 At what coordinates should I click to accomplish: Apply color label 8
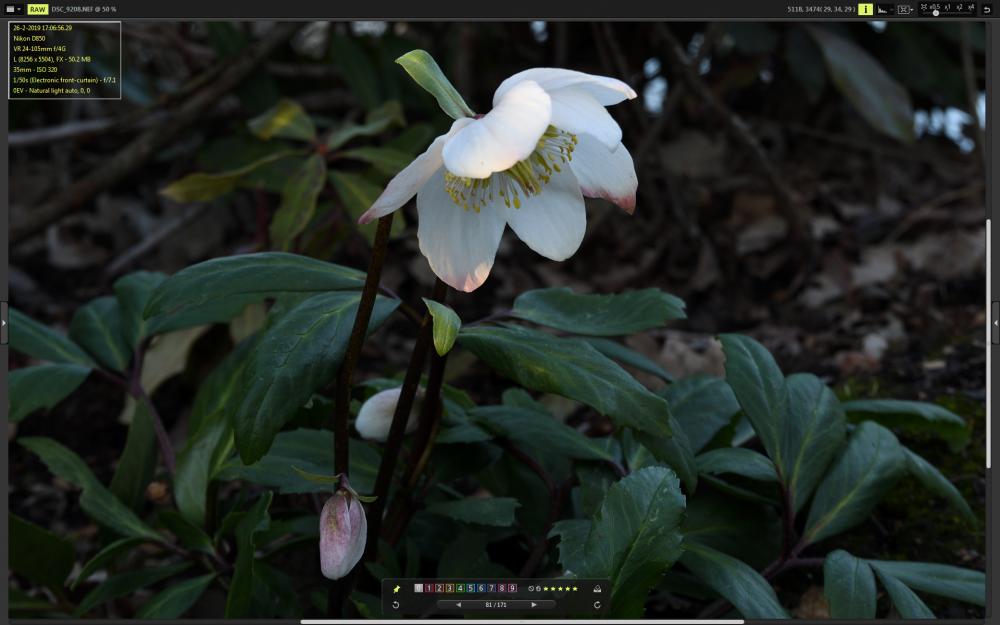[502, 588]
